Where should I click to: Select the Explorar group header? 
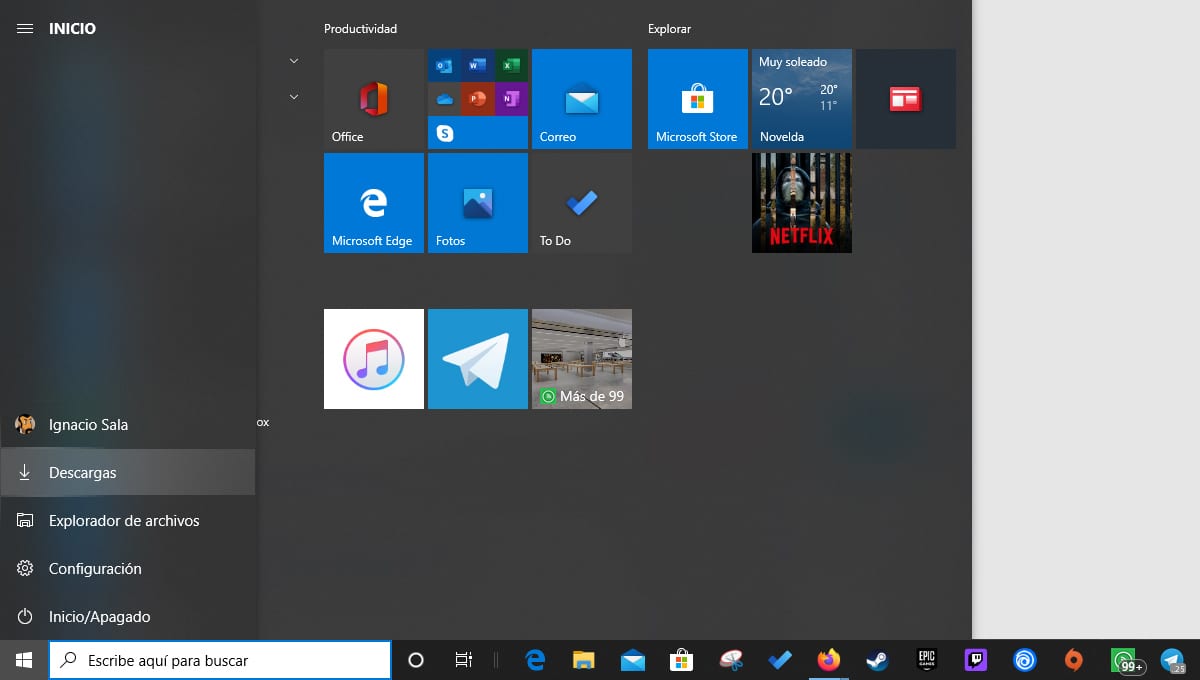tap(669, 29)
